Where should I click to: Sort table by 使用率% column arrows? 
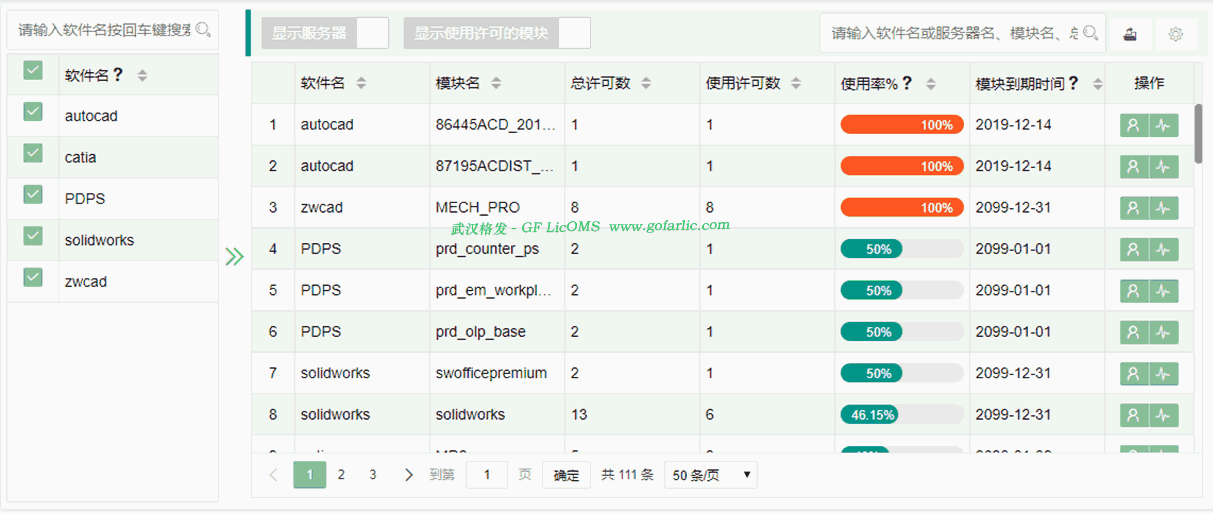pyautogui.click(x=931, y=83)
